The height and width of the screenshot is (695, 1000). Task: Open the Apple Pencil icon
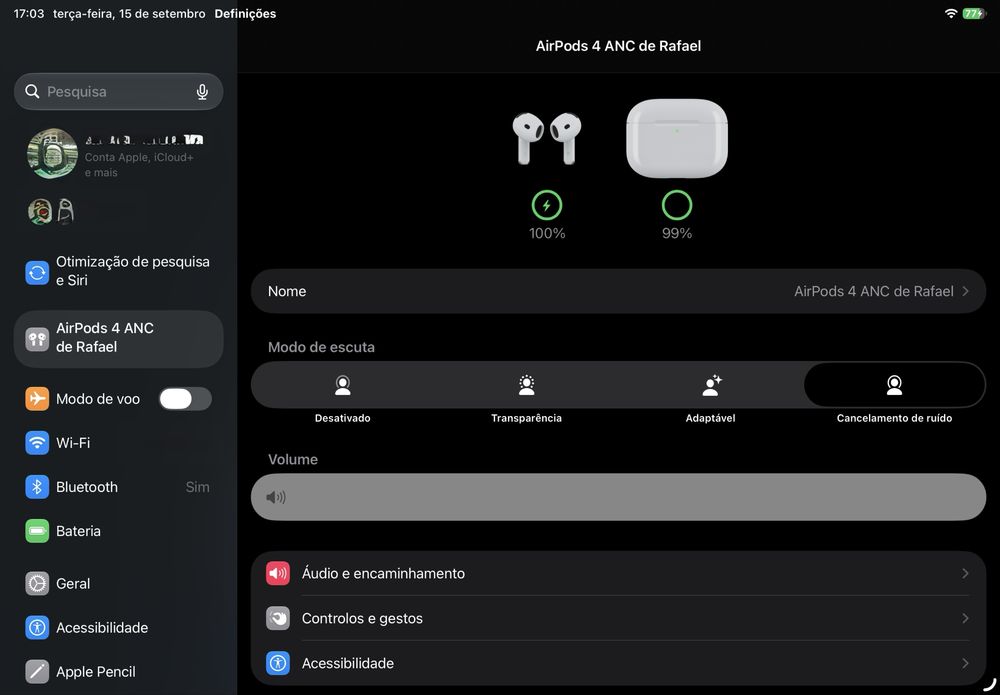point(37,671)
